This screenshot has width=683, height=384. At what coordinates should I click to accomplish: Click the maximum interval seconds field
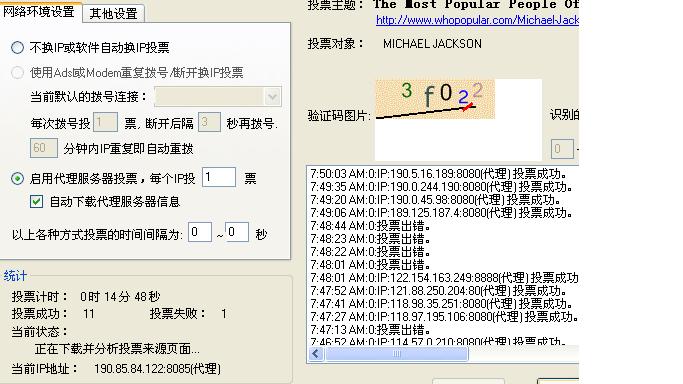pyautogui.click(x=237, y=232)
